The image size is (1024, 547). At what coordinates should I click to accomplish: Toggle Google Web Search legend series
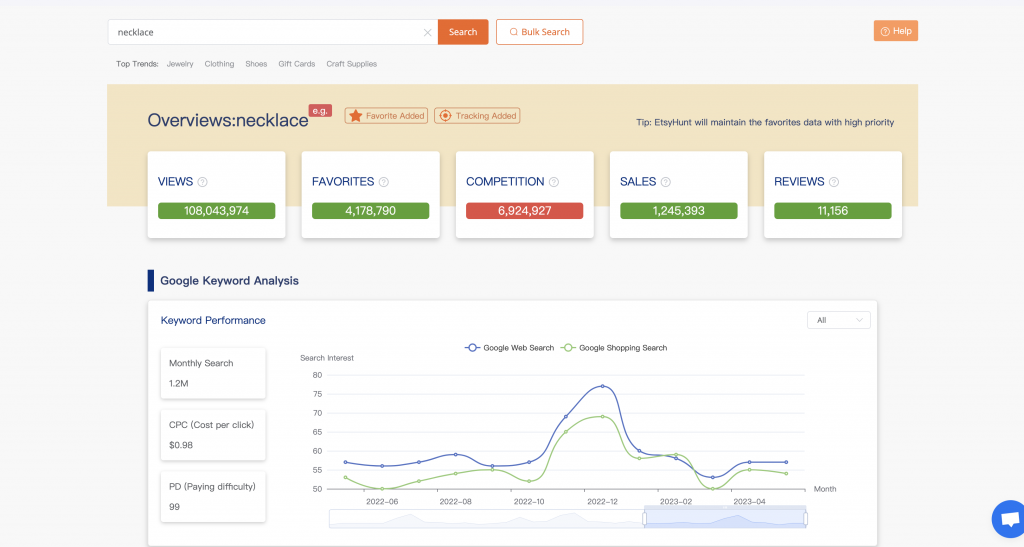[510, 348]
